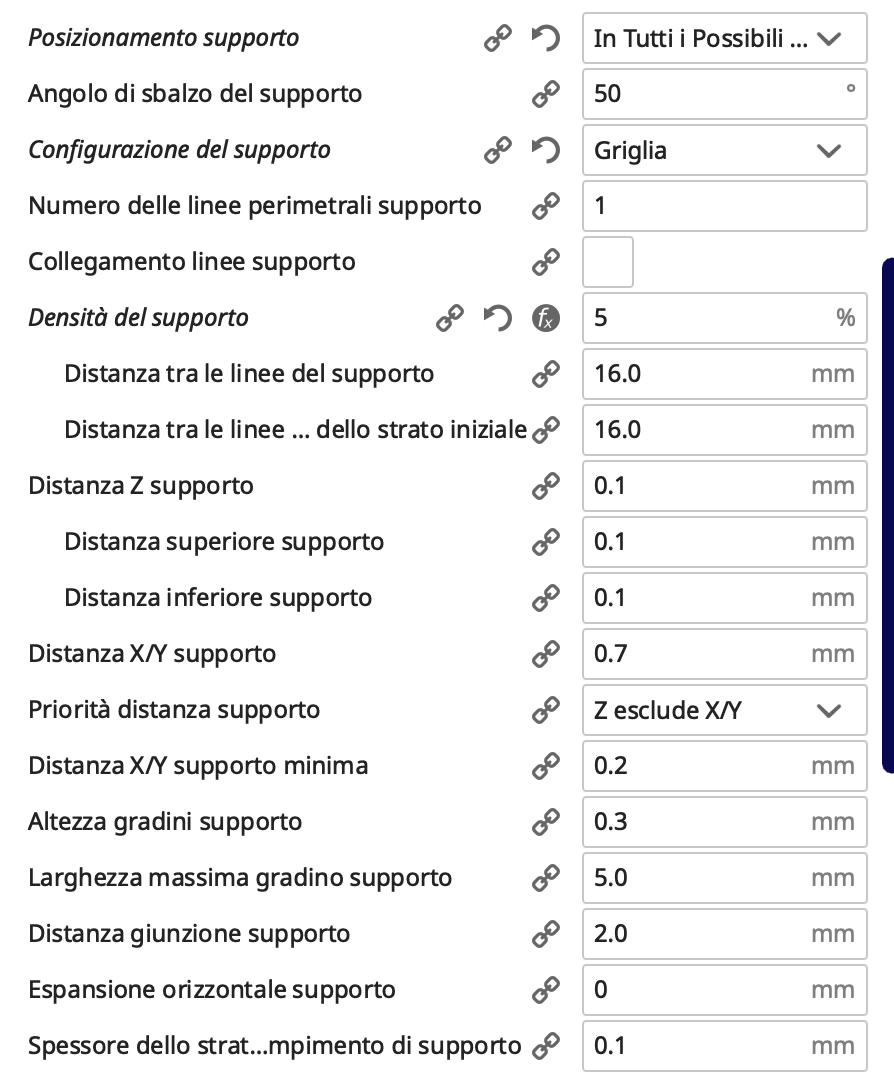The image size is (894, 1074).
Task: Revert Densità del supporto using undo arrow
Action: (497, 319)
